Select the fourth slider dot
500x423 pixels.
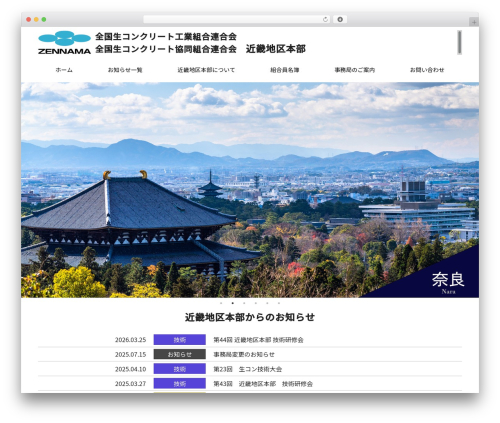256,303
